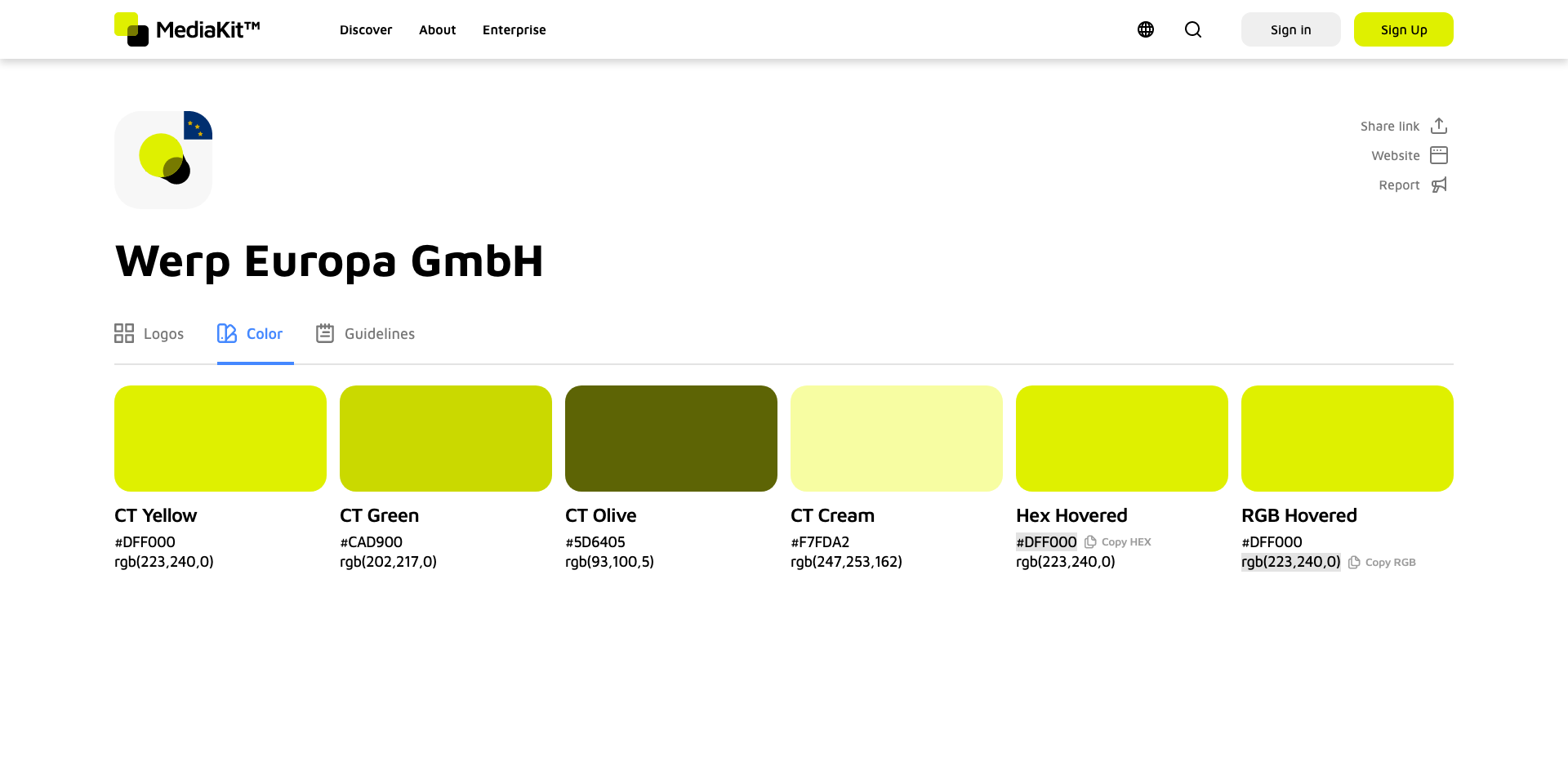This screenshot has height=784, width=1568.
Task: Click hex value #F7FDA2
Action: [821, 542]
